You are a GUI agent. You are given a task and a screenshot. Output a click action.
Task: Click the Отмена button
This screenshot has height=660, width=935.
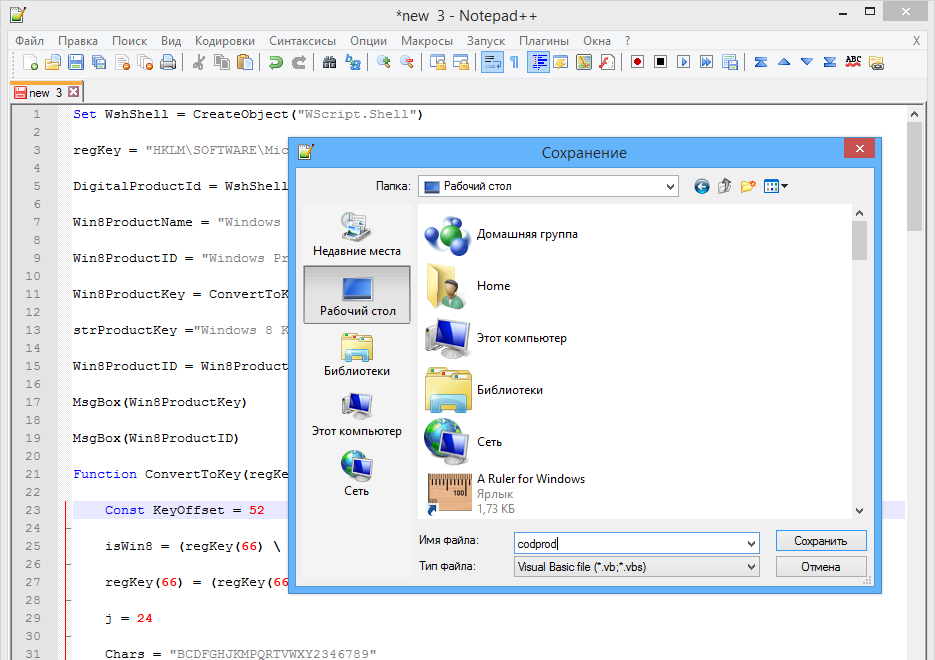[821, 567]
